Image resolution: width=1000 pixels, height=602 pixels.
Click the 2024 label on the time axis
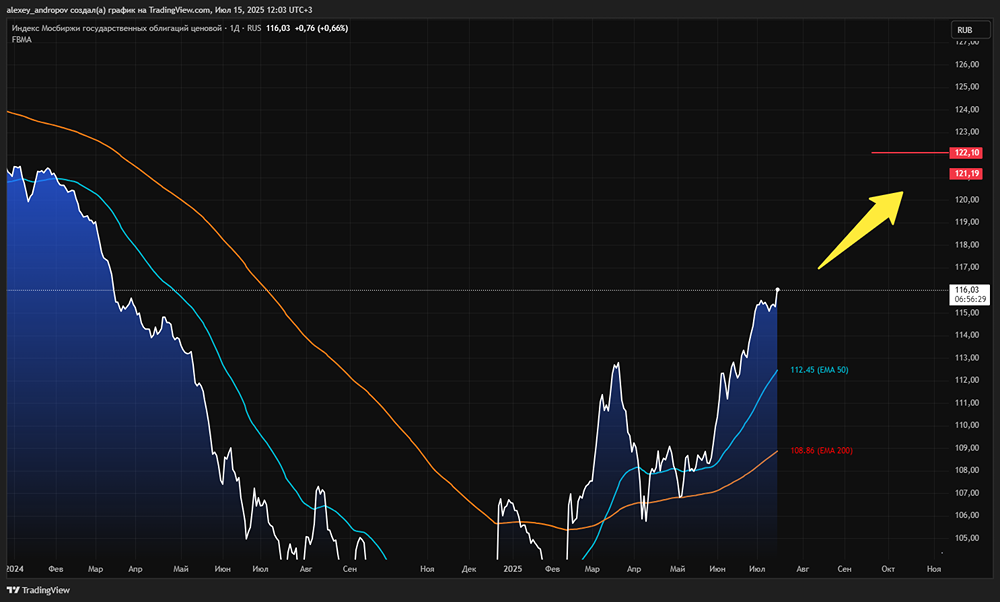(x=15, y=569)
